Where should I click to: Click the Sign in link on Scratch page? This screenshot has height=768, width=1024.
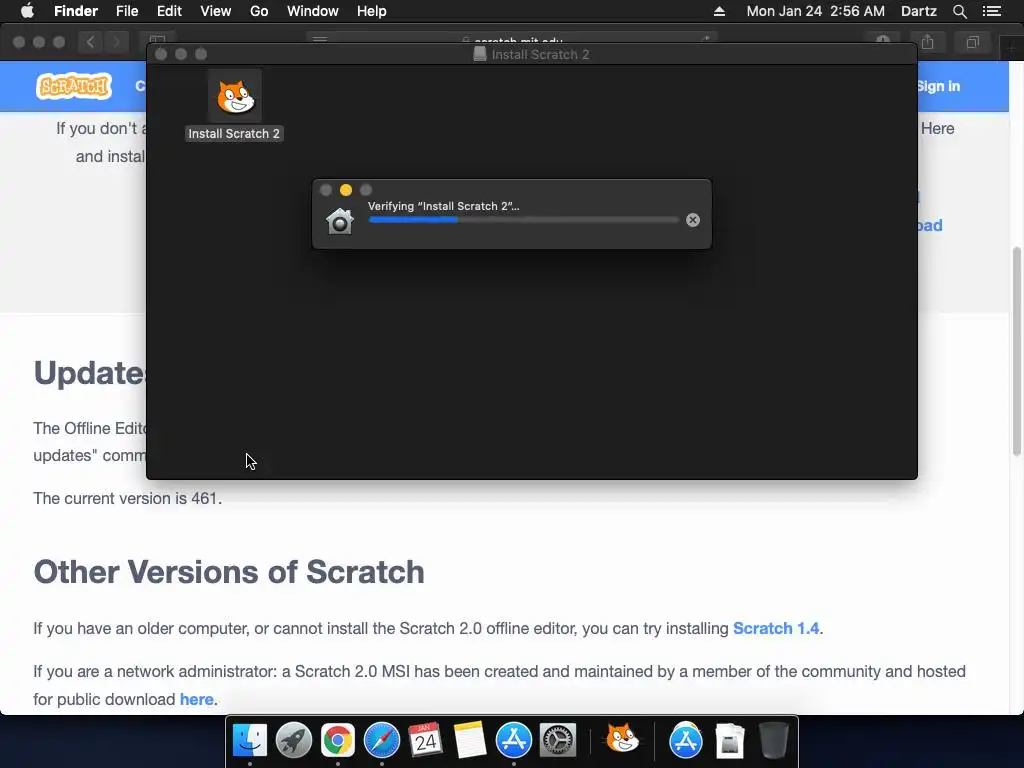[x=938, y=86]
